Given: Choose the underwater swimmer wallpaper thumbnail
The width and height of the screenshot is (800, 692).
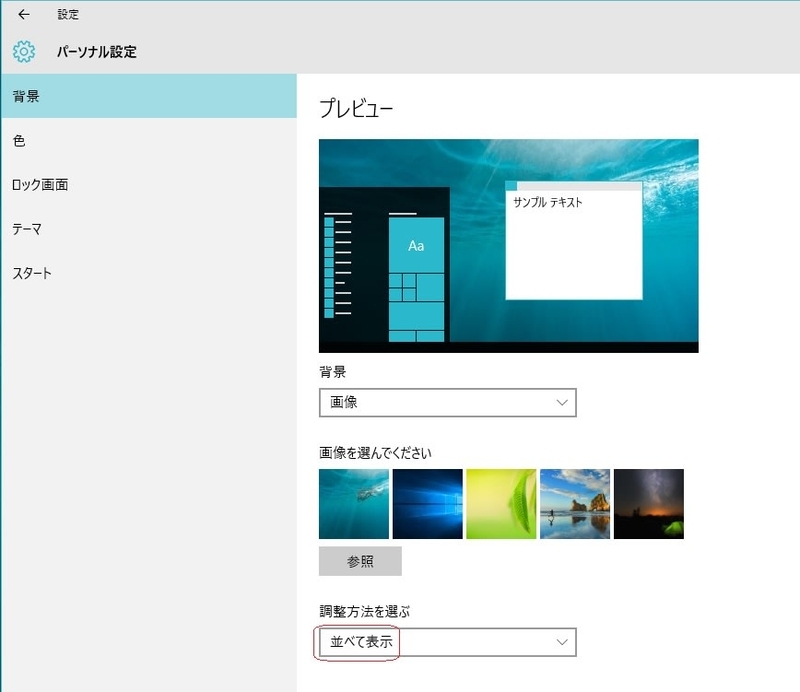Looking at the screenshot, I should [x=354, y=504].
